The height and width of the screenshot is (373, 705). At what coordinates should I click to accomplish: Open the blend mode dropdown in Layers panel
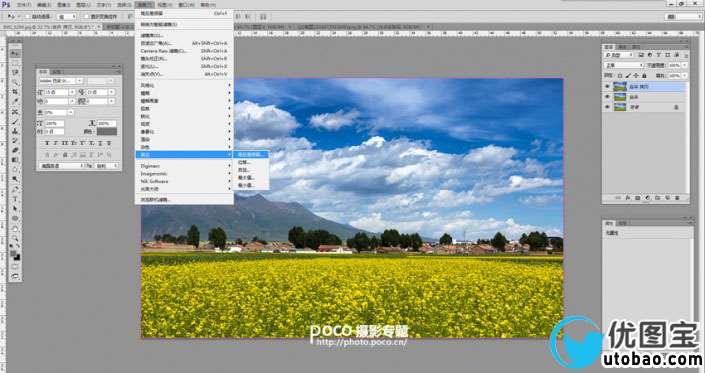[x=624, y=66]
